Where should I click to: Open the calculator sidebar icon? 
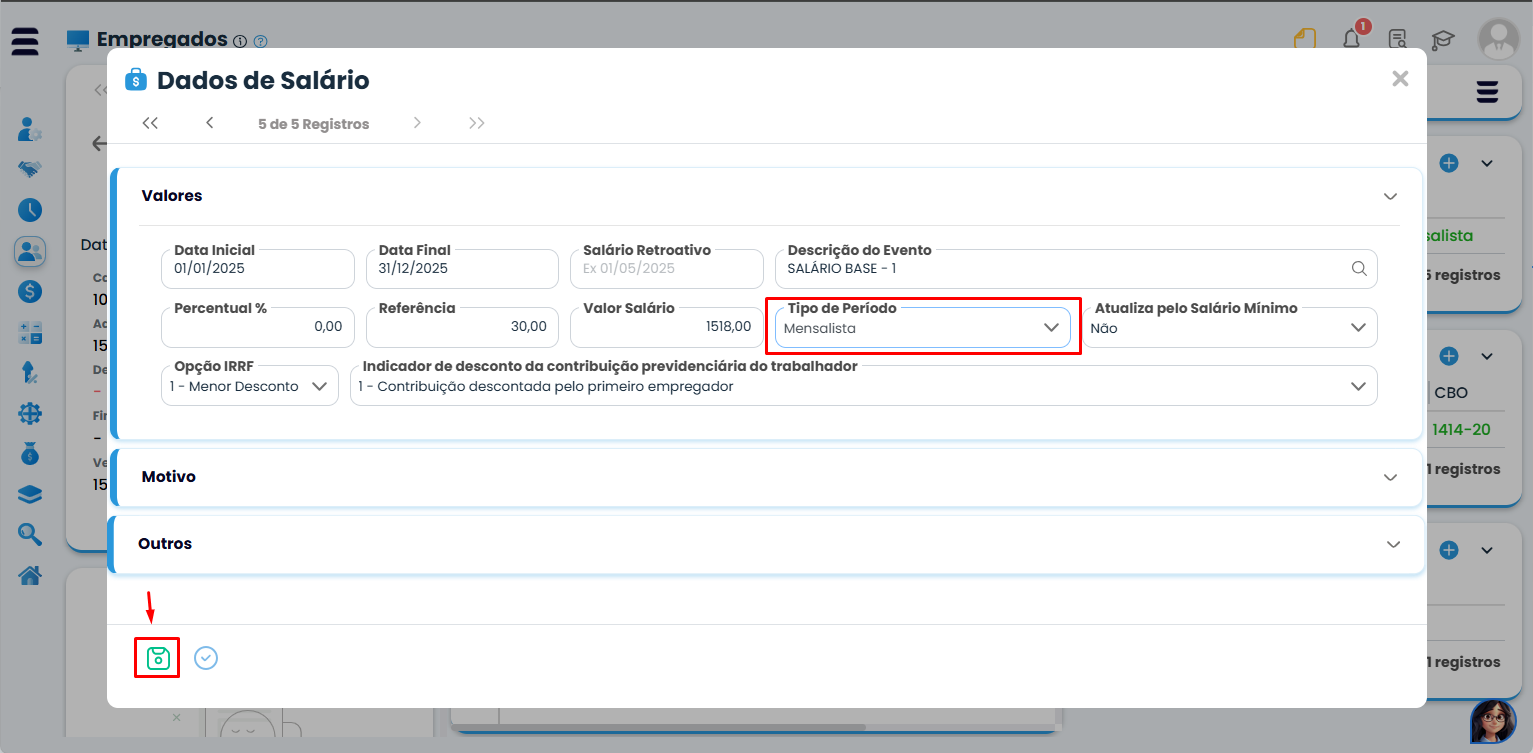(x=30, y=333)
